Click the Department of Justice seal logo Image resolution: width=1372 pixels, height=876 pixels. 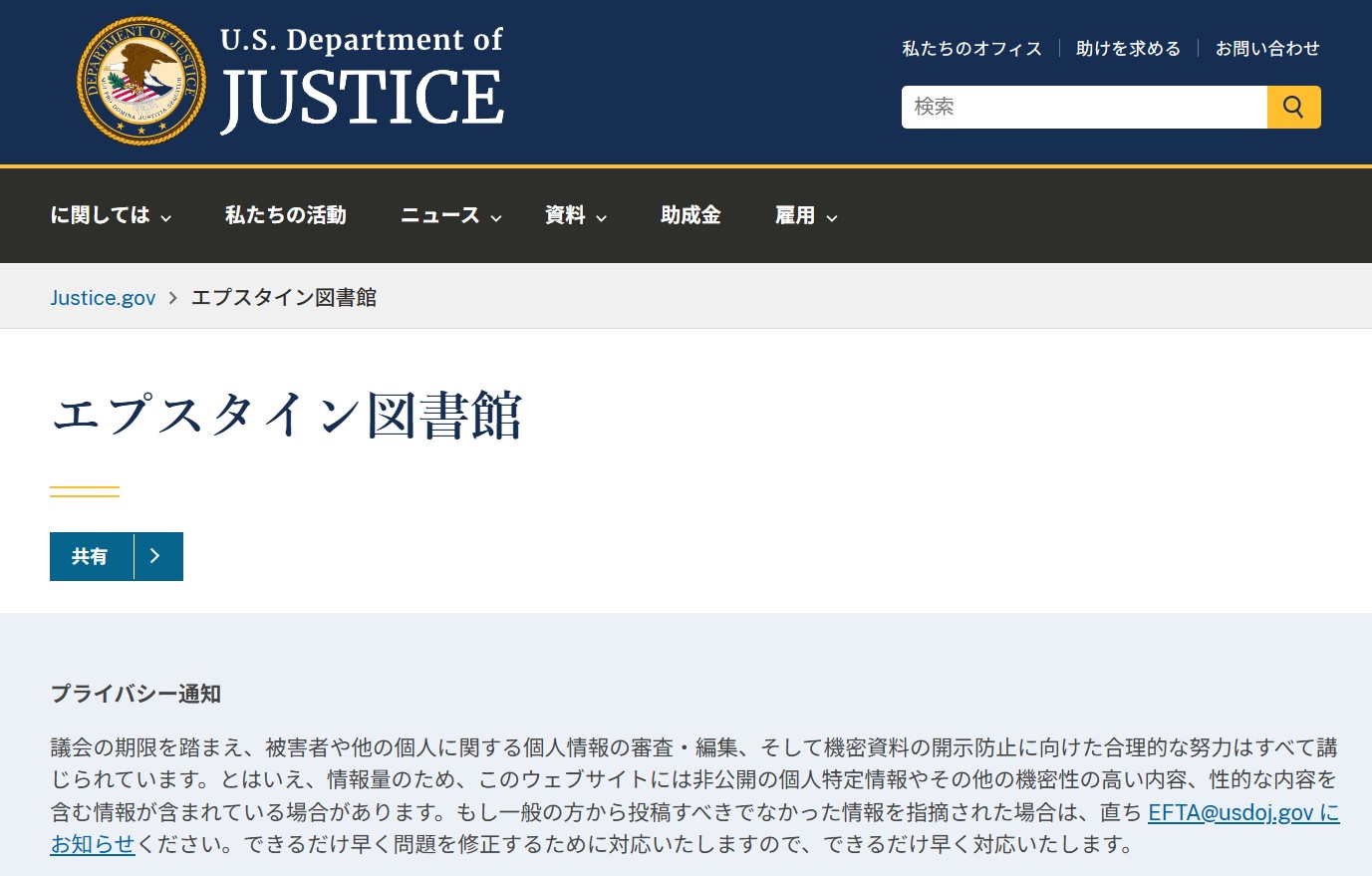point(141,82)
